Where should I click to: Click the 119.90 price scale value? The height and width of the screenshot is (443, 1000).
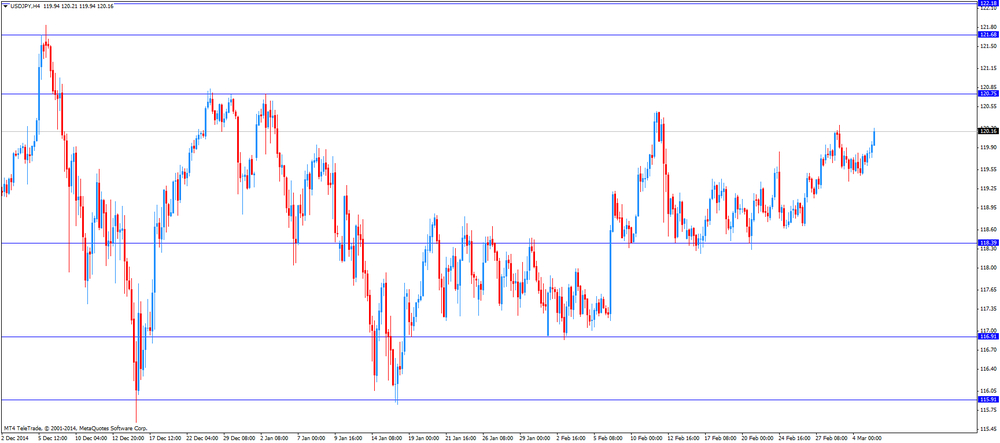point(988,147)
